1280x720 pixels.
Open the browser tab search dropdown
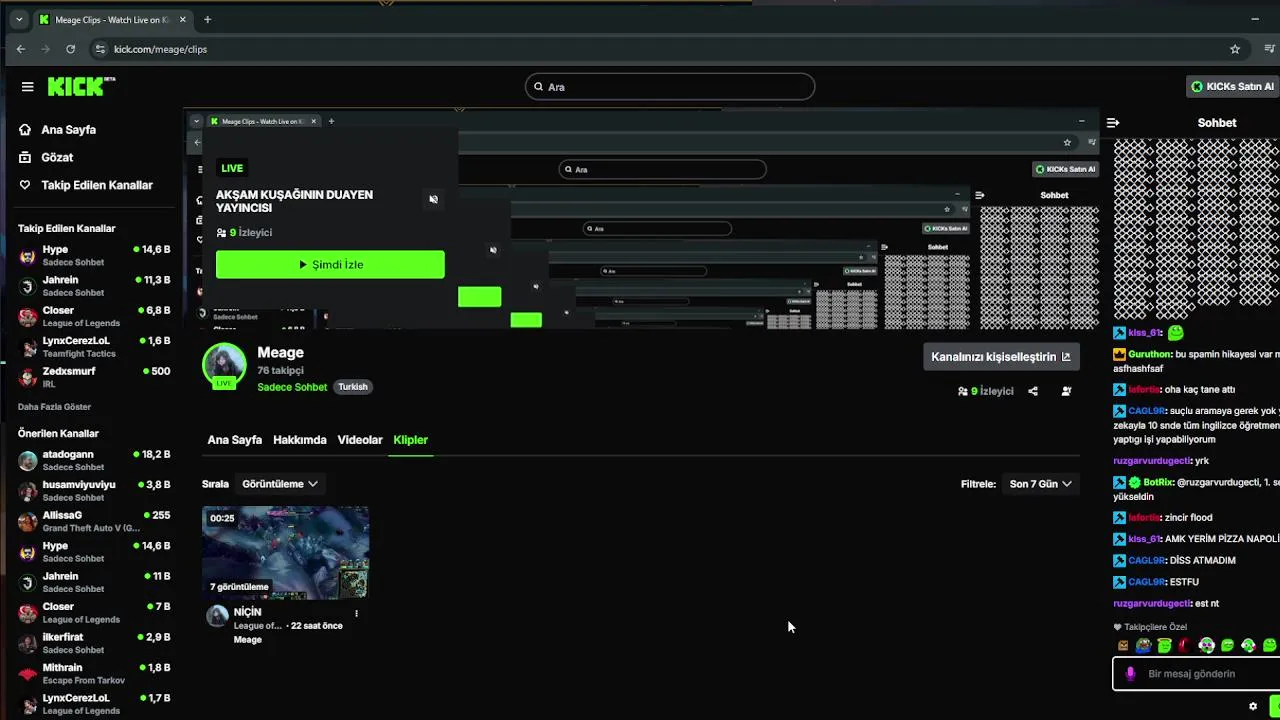[x=18, y=19]
